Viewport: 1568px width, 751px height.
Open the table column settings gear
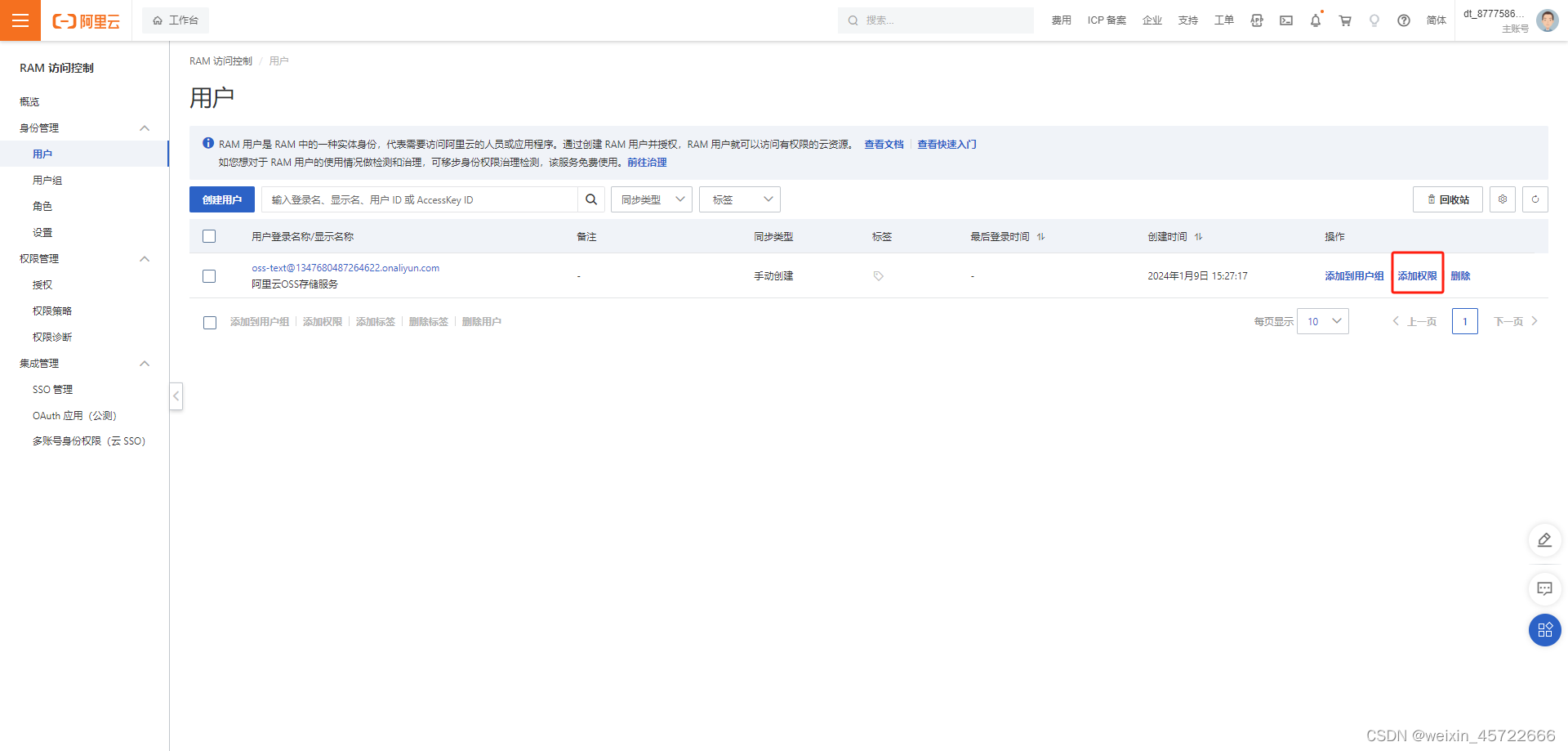(x=1503, y=199)
